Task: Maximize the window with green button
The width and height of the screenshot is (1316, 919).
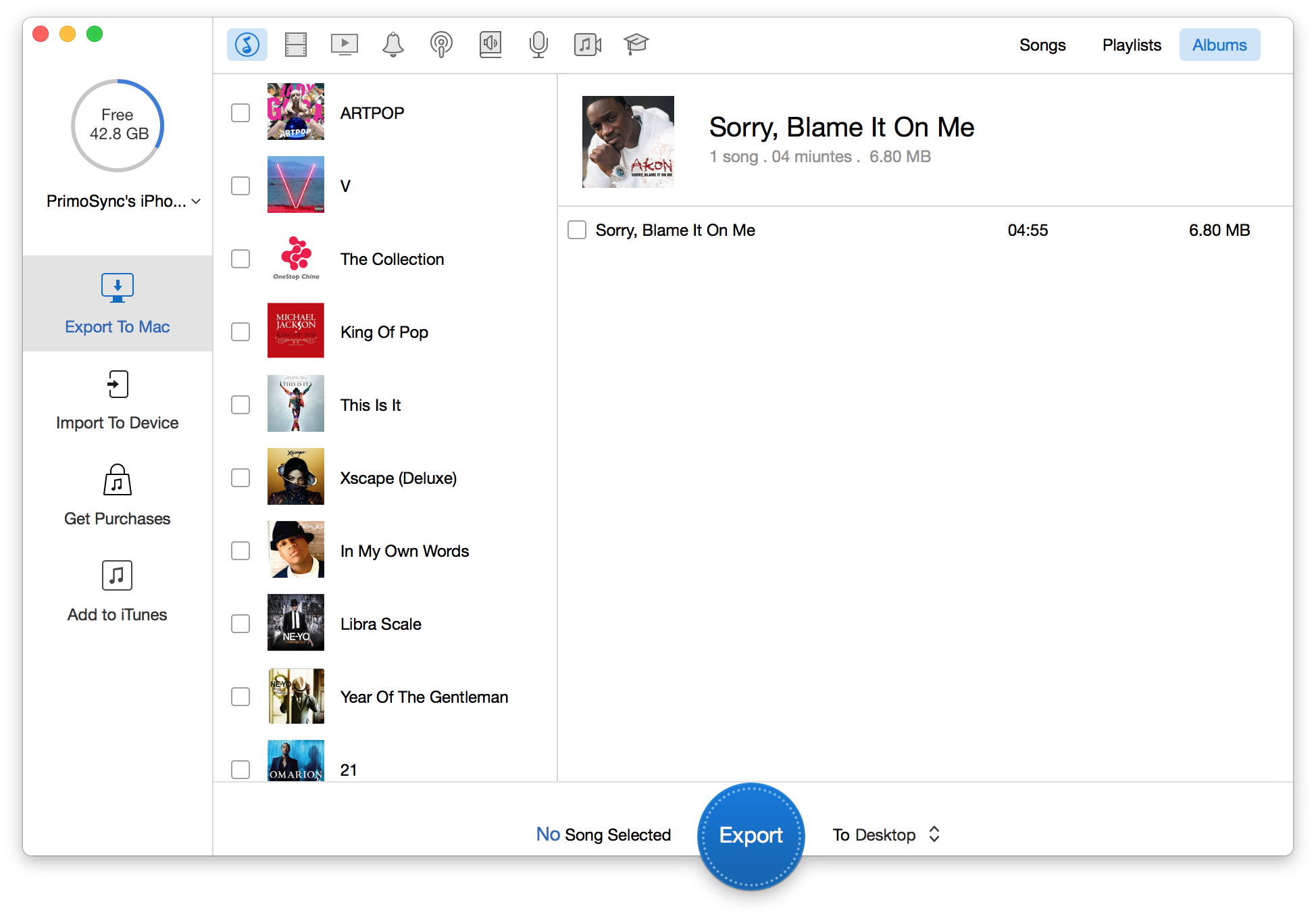Action: pyautogui.click(x=95, y=34)
